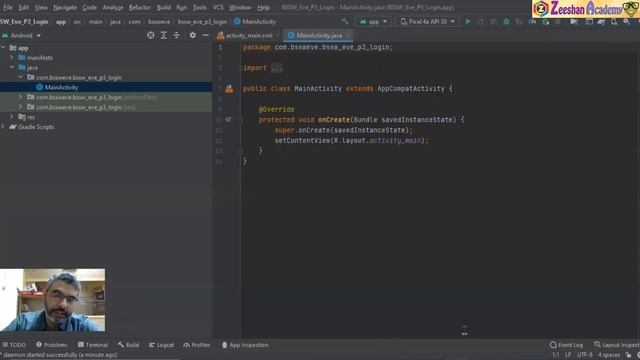
Task: Close the MainActivity.java editor tab
Action: tap(348, 36)
